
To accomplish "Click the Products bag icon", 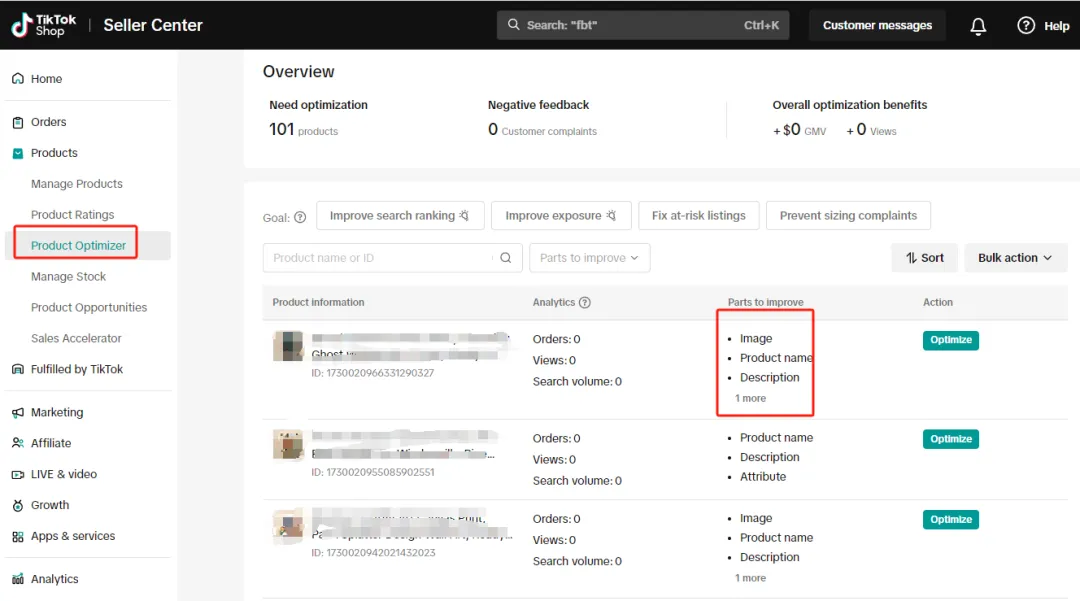I will click(18, 153).
